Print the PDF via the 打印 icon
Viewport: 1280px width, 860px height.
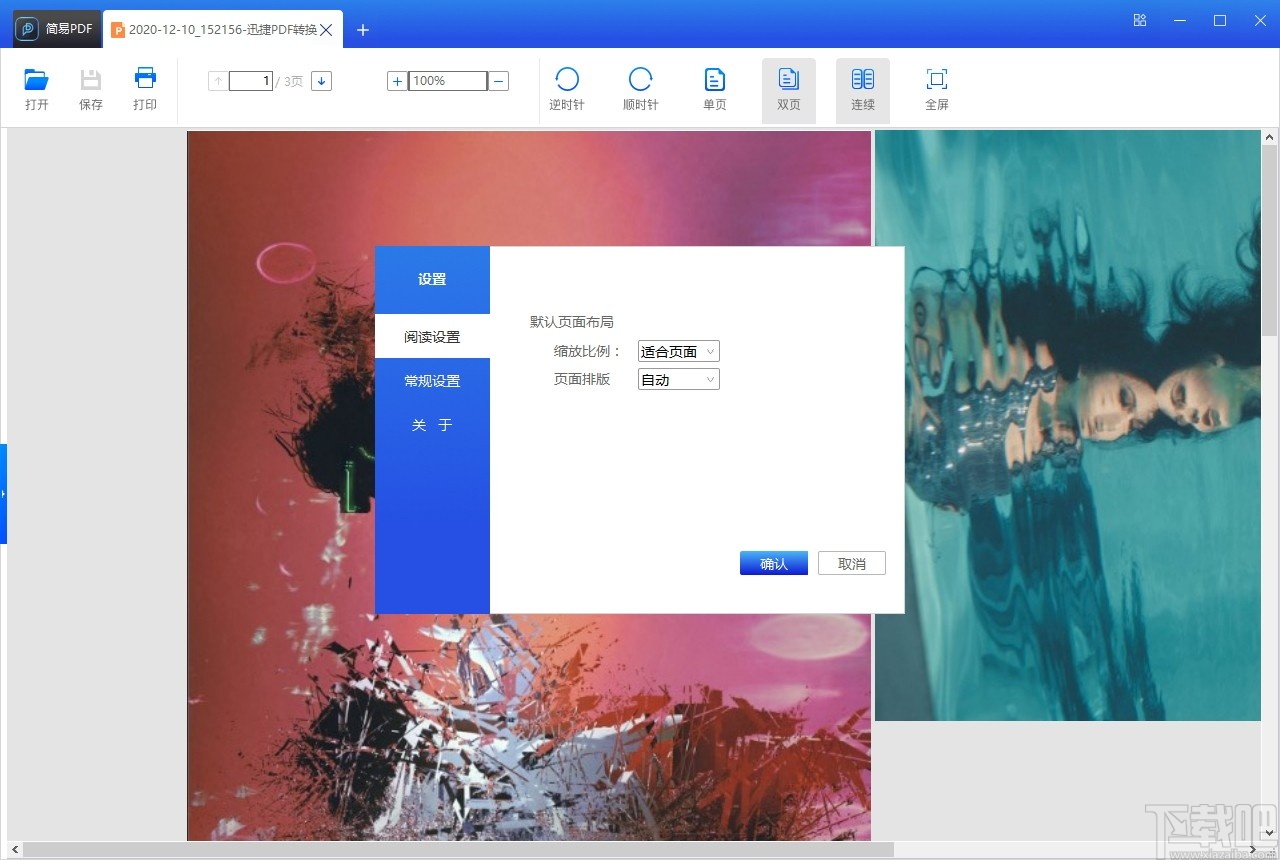click(144, 88)
